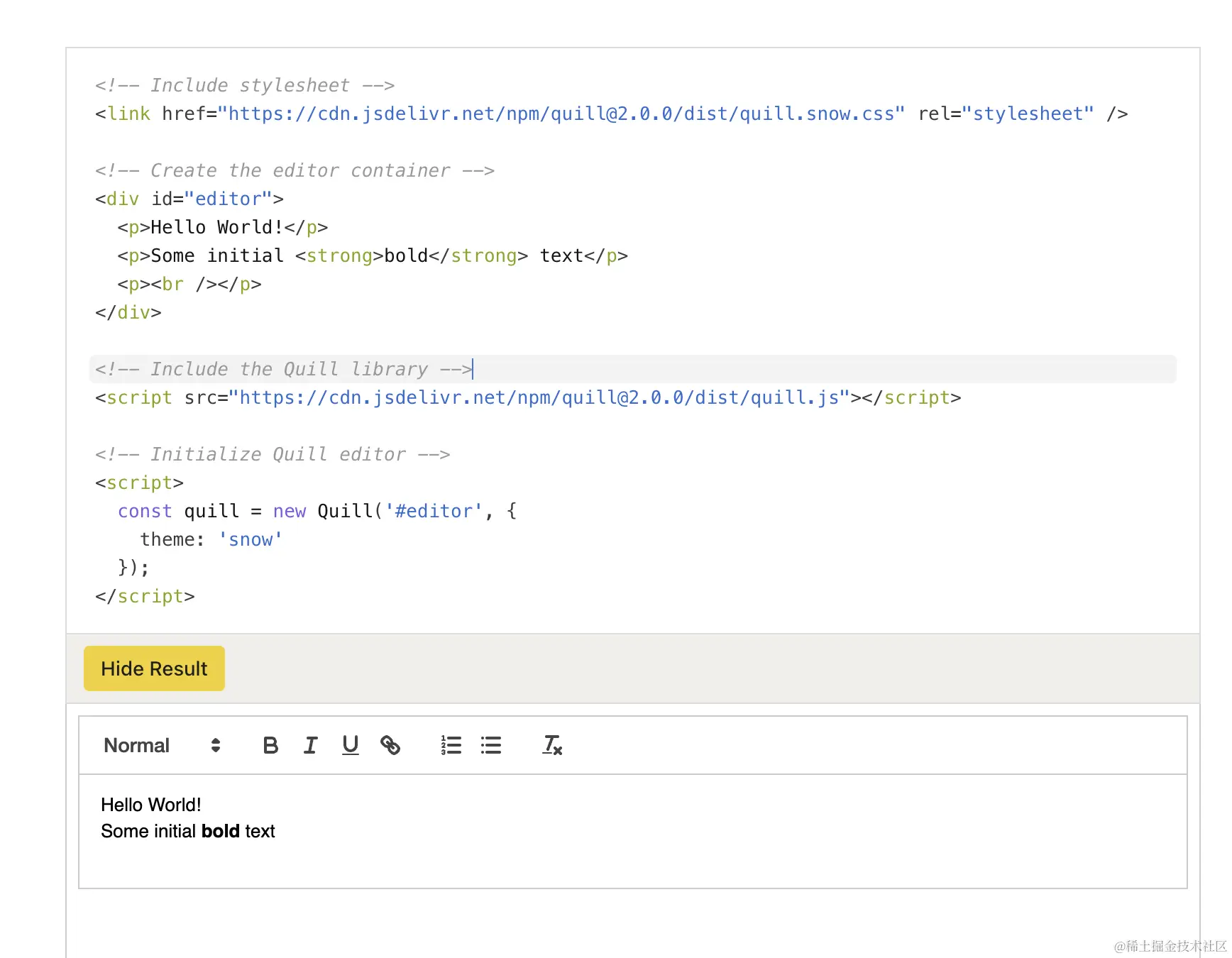
Task: Clear text formatting with the Tx icon
Action: point(552,745)
